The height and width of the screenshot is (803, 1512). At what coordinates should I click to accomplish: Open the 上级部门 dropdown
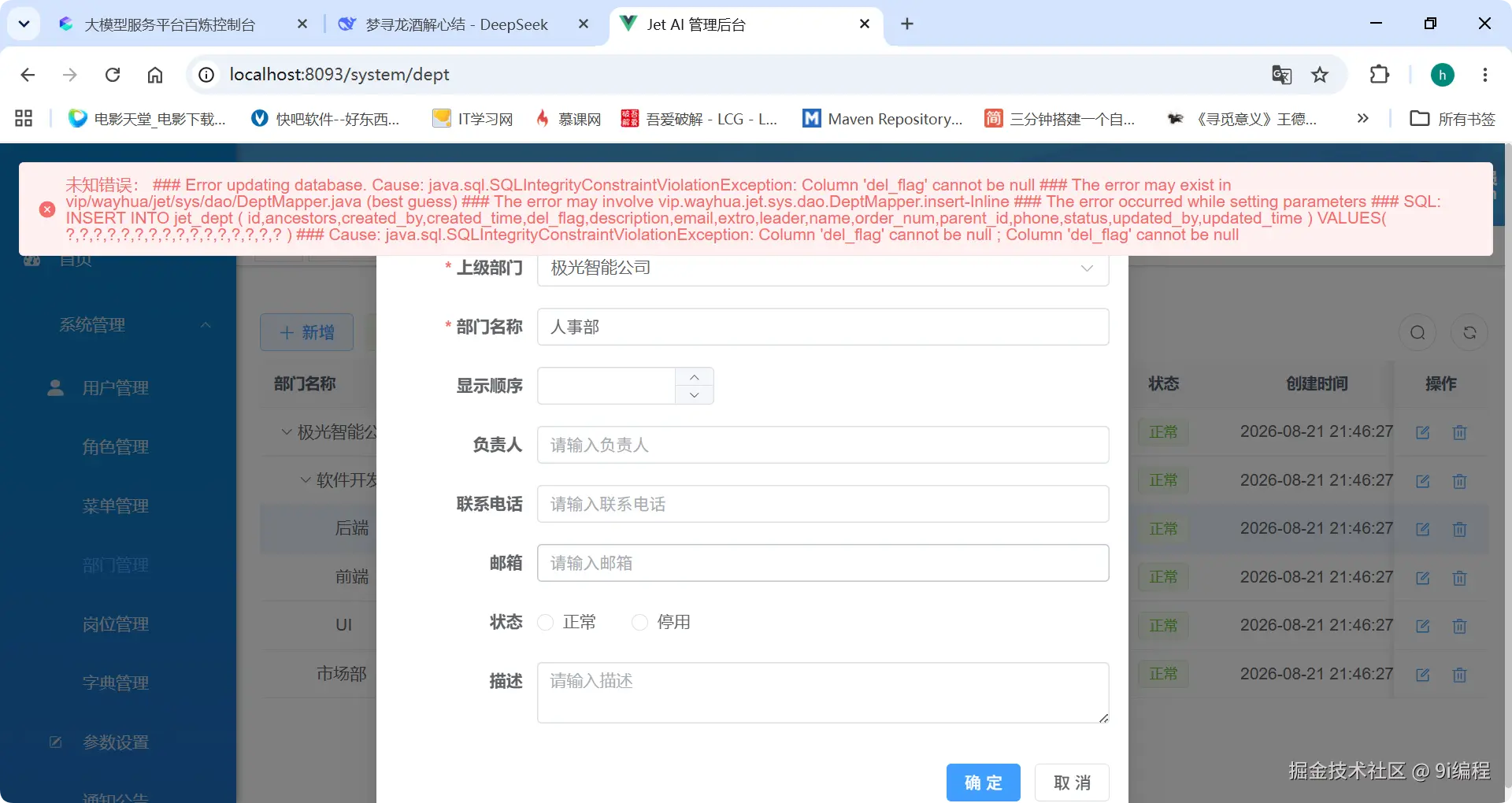823,268
